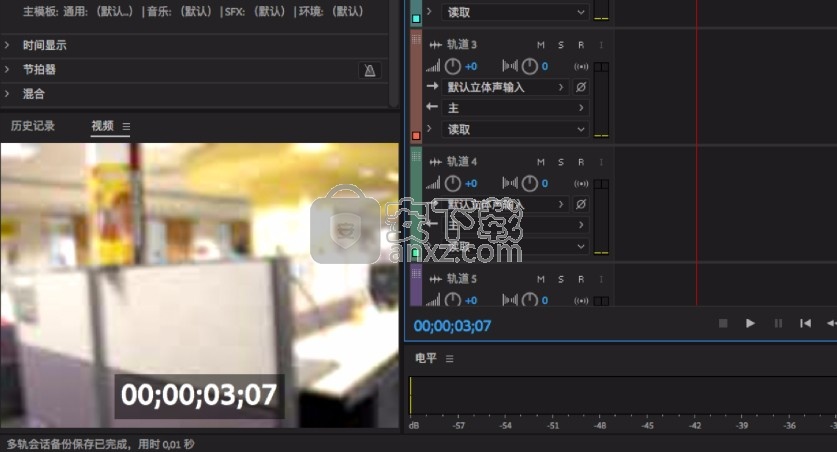Expand automation lanes chevron on 轨道 3

click(x=429, y=129)
